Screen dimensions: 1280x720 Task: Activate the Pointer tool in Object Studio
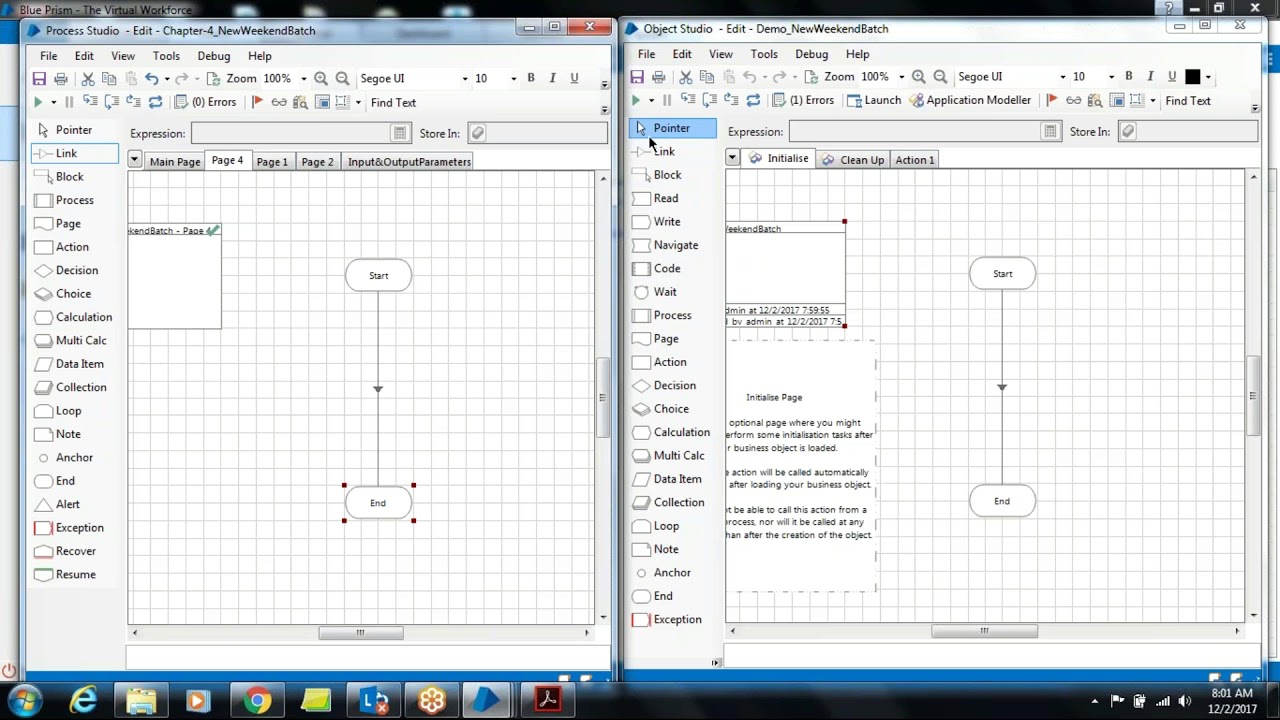pos(672,128)
